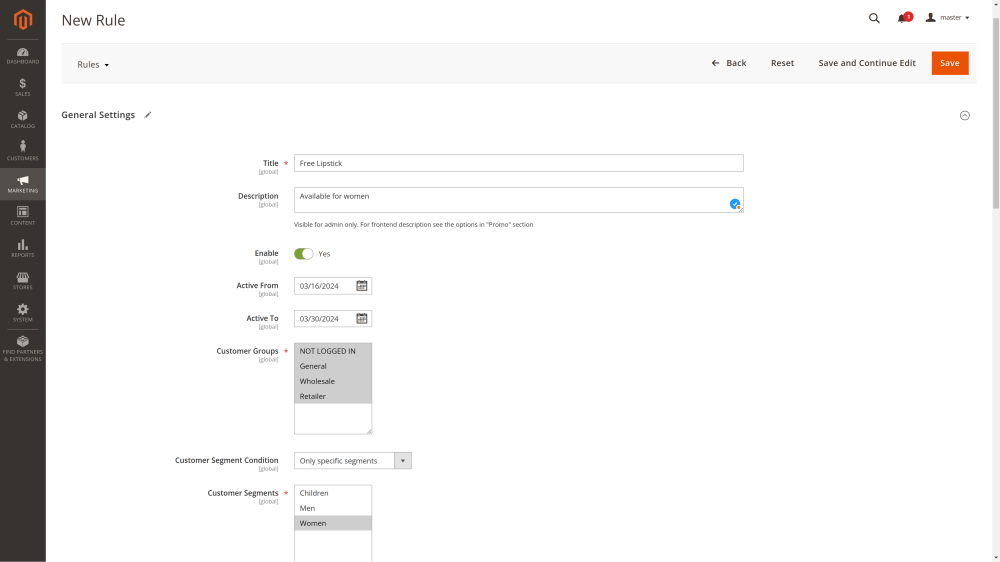Open the System sidebar menu
Image resolution: width=1000 pixels, height=562 pixels.
click(x=23, y=313)
